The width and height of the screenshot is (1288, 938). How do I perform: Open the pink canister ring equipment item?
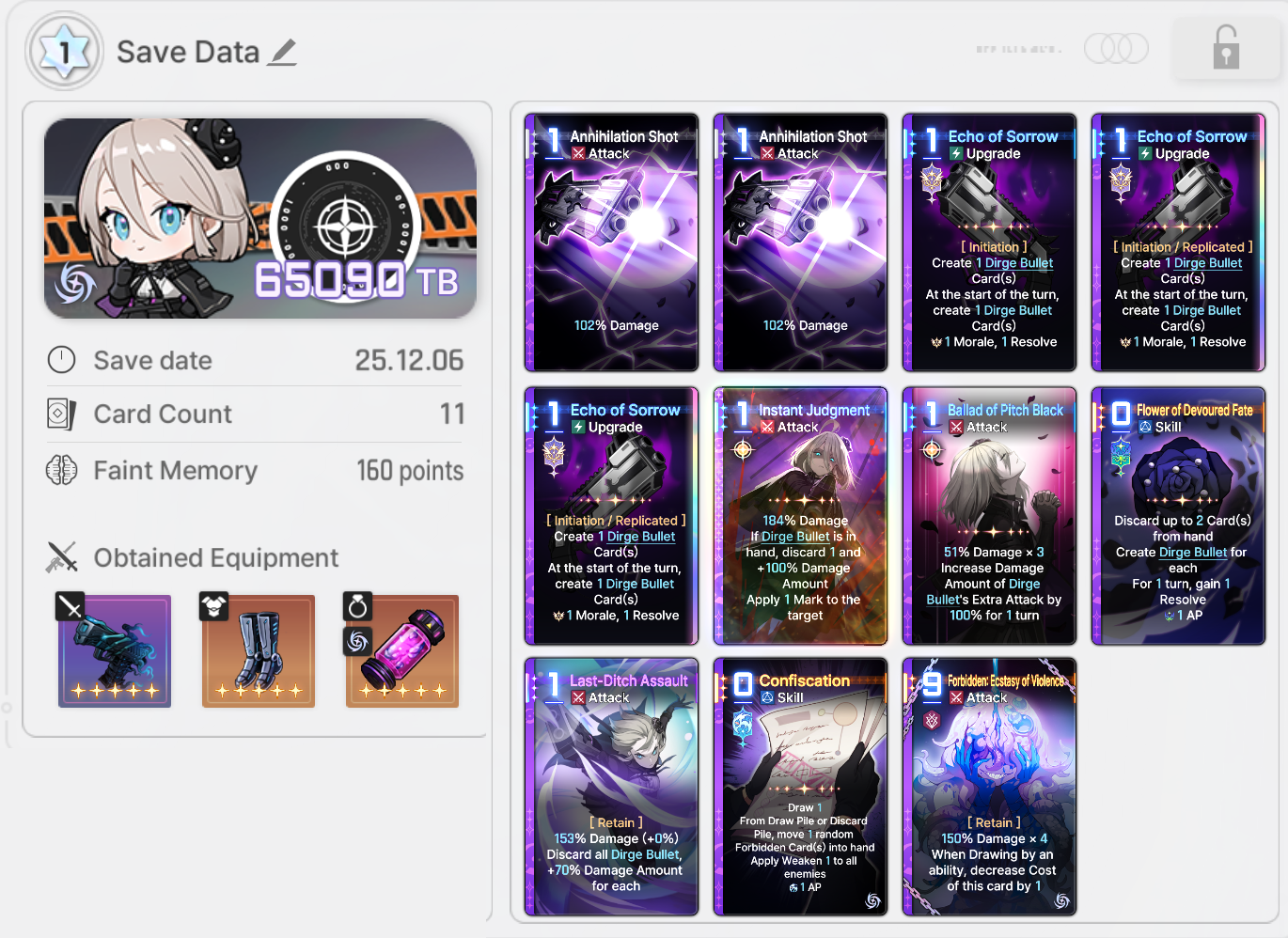[402, 650]
